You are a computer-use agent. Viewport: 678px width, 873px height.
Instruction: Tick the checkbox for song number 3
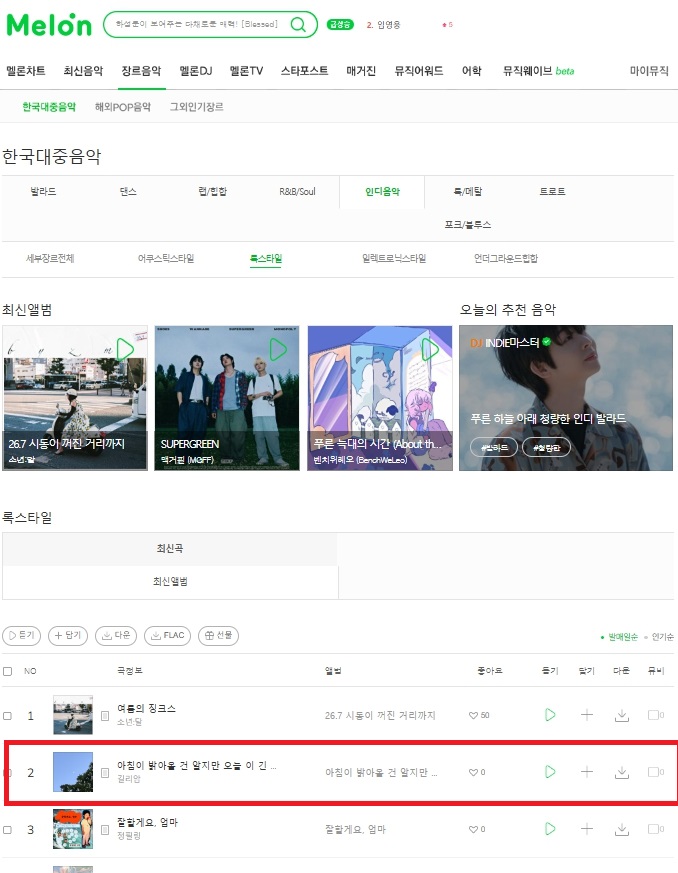[7, 830]
